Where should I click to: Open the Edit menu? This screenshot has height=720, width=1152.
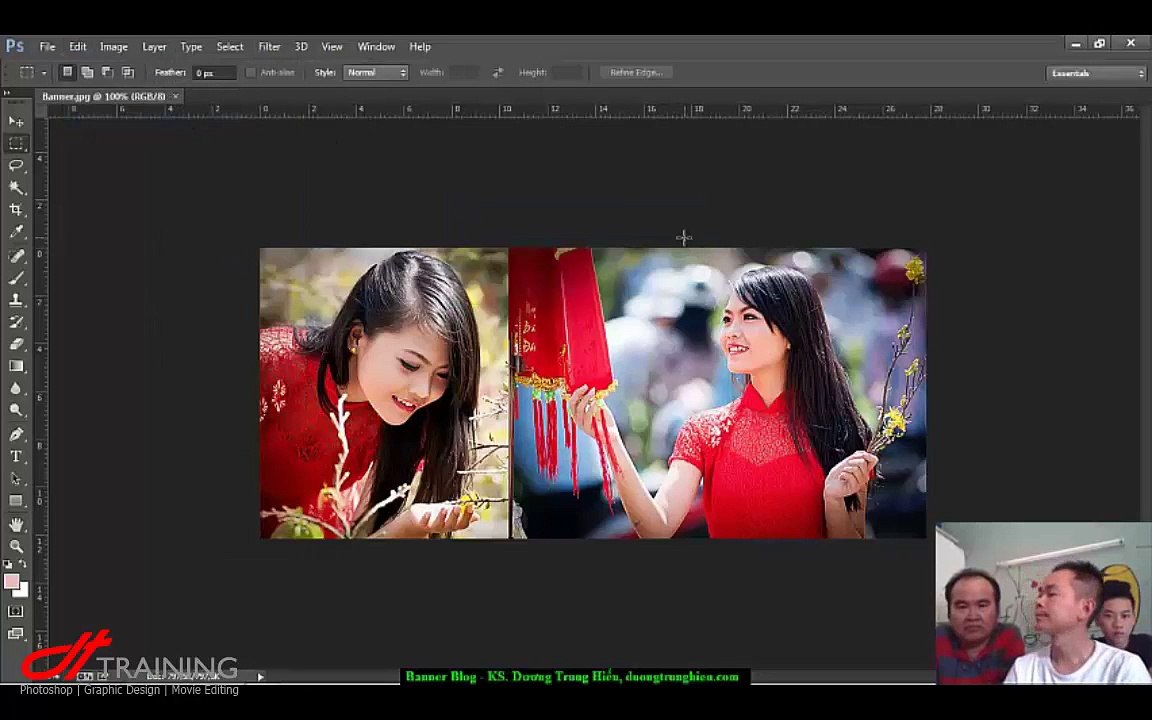[x=78, y=46]
